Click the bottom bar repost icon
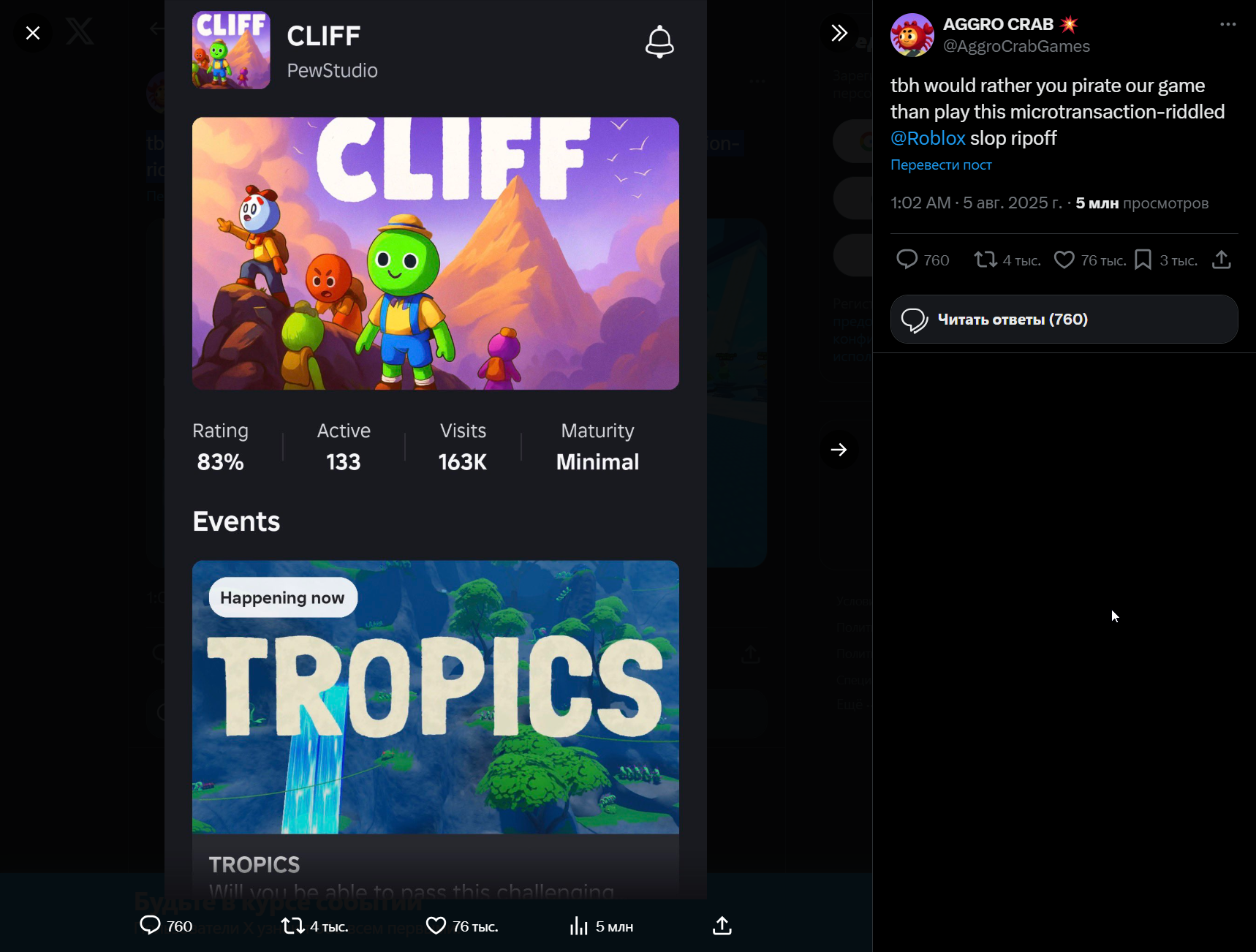Image resolution: width=1256 pixels, height=952 pixels. coord(293,926)
